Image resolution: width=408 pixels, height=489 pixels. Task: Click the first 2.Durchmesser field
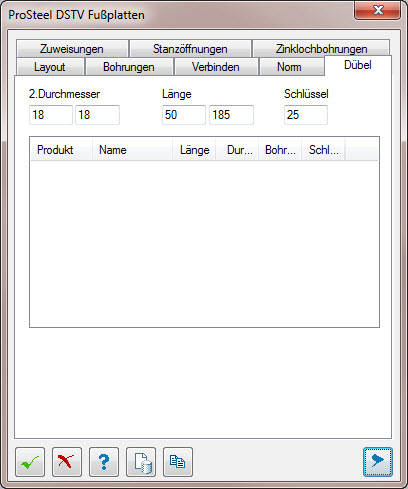point(51,115)
